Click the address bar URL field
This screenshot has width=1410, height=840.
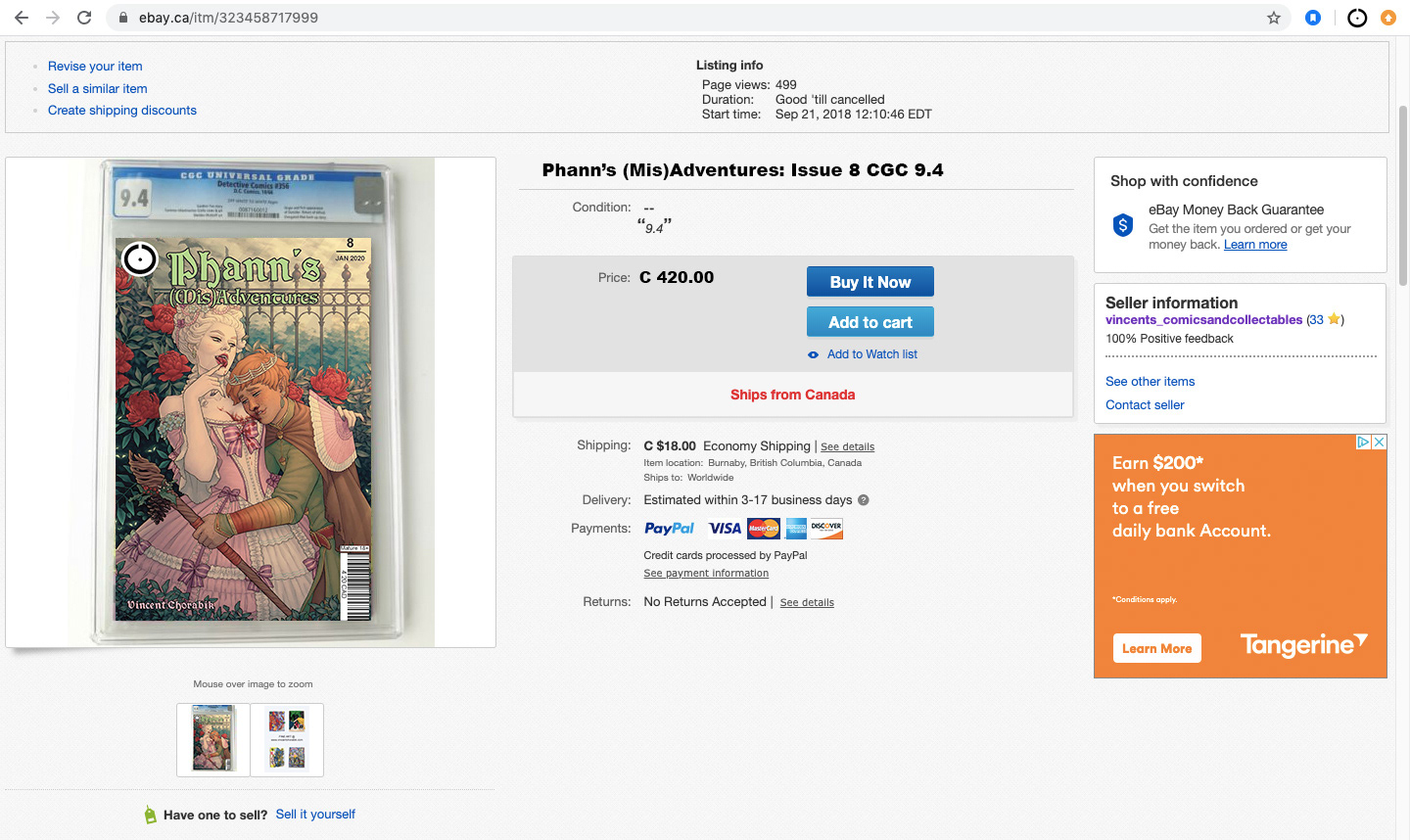[685, 18]
